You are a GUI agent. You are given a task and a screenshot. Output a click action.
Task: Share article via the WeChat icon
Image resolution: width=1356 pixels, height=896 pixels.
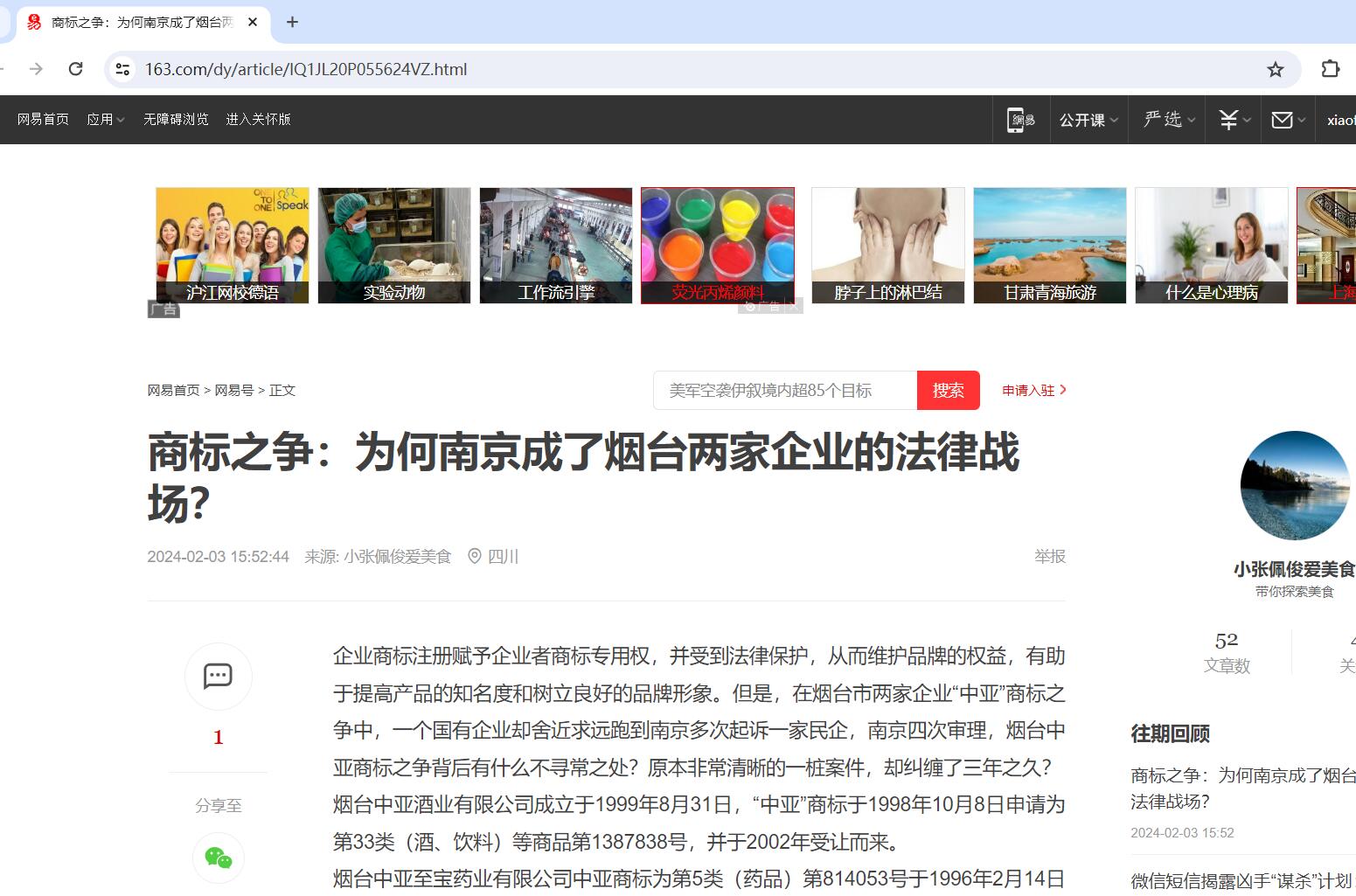coord(219,858)
